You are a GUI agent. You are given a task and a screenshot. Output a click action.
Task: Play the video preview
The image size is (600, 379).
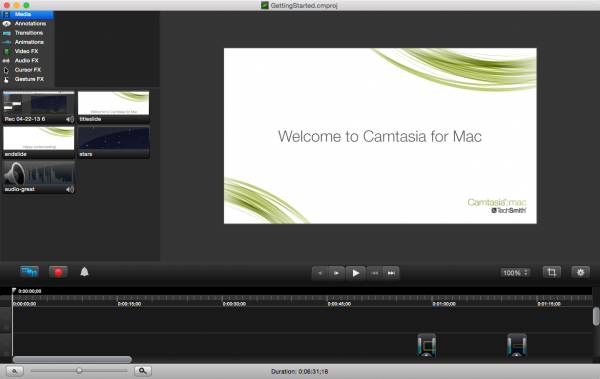coord(355,273)
